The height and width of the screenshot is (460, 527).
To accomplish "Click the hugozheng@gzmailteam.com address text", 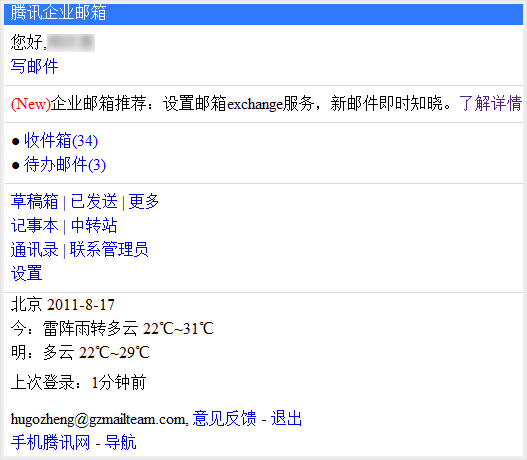I will [98, 419].
